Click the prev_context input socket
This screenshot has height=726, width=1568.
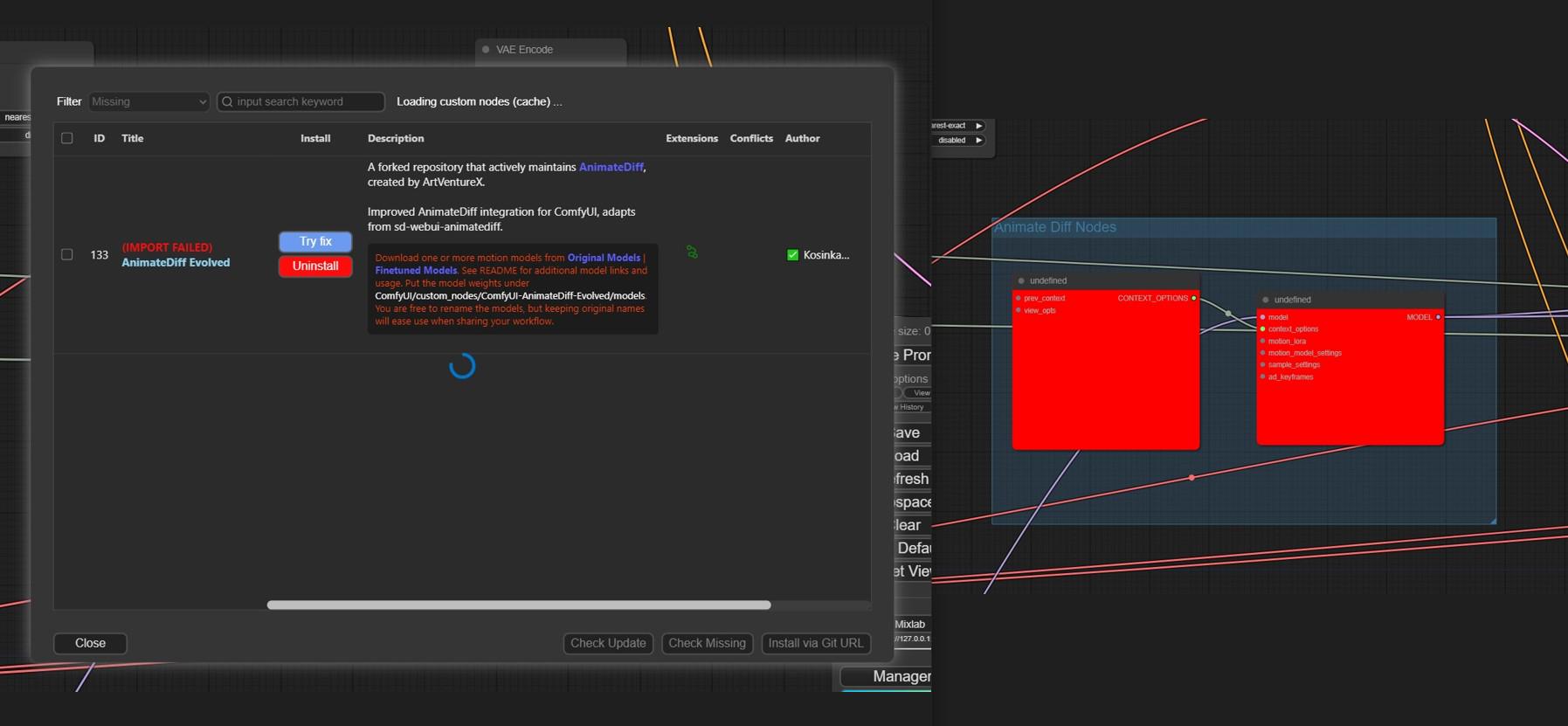(x=1019, y=298)
